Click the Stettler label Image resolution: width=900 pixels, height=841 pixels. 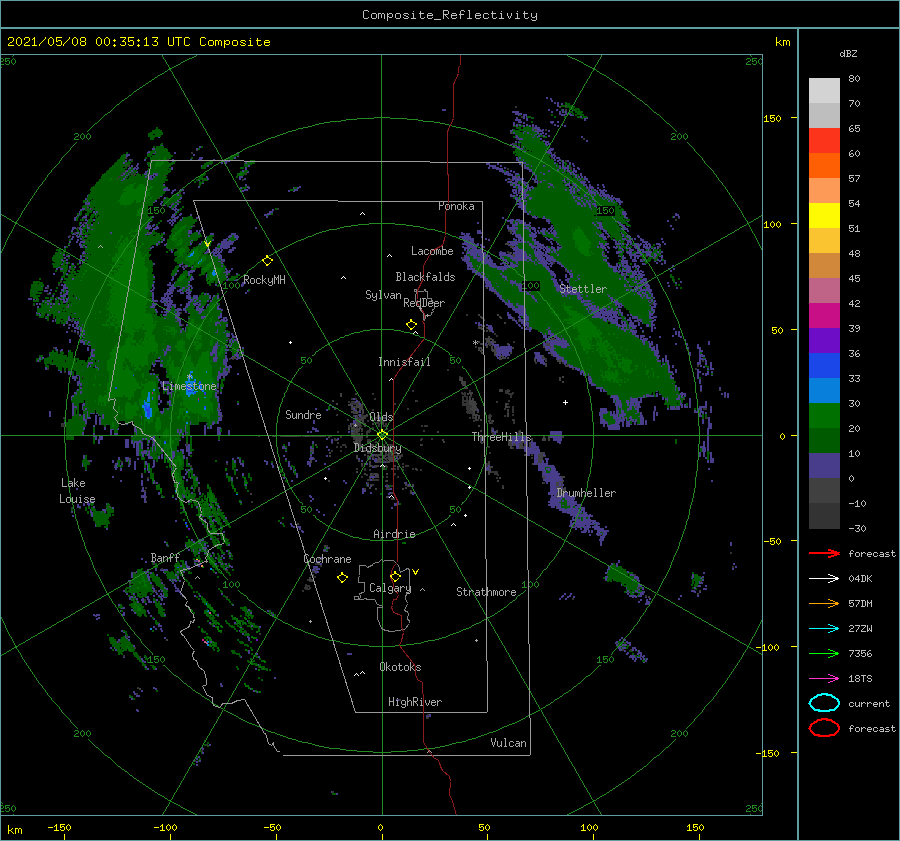point(583,289)
